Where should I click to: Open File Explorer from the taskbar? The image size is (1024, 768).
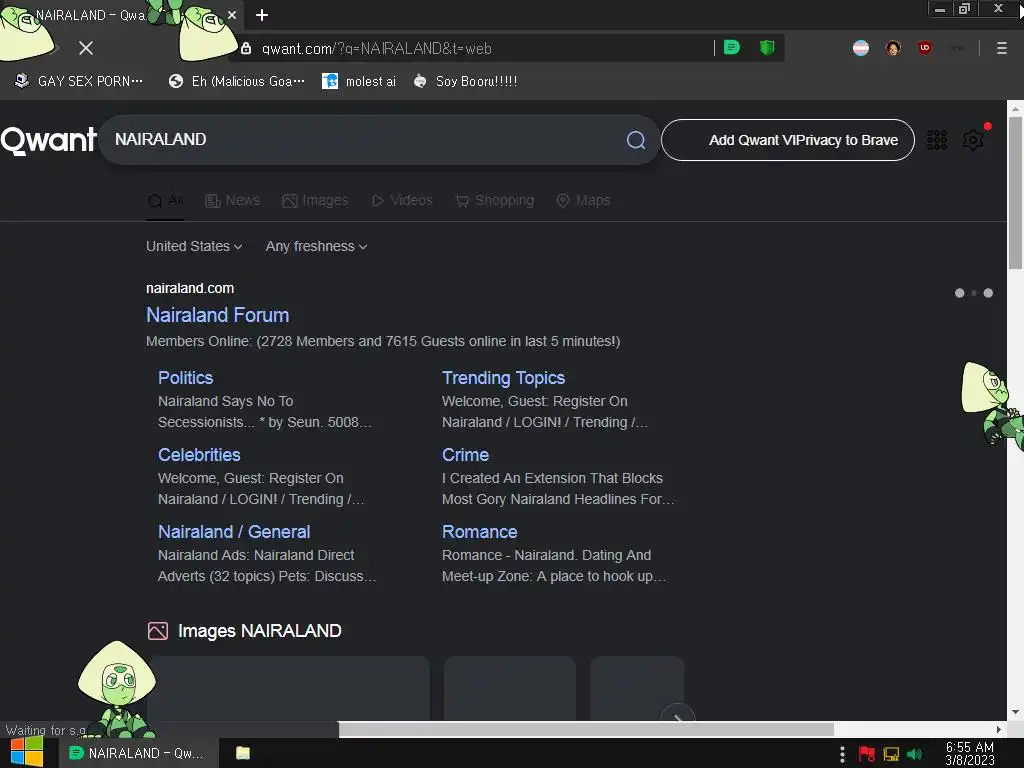pyautogui.click(x=243, y=753)
